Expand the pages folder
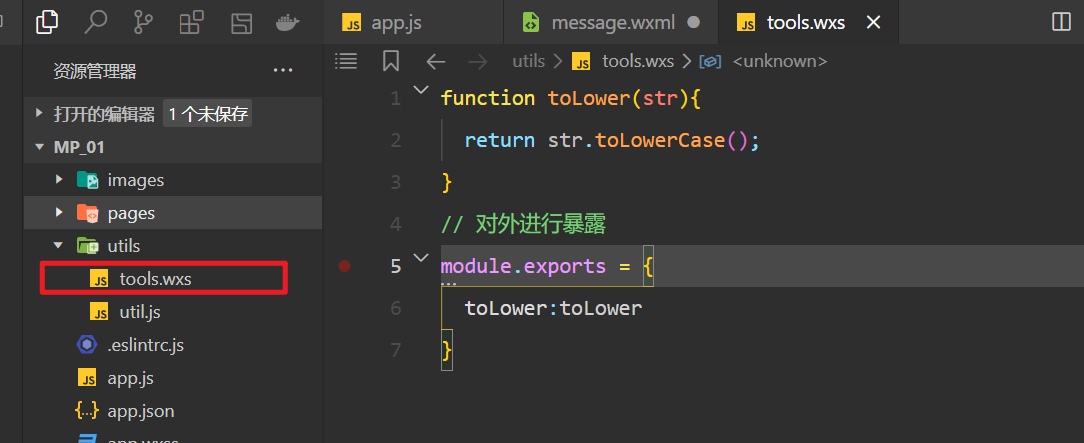Viewport: 1084px width, 443px height. tap(60, 214)
